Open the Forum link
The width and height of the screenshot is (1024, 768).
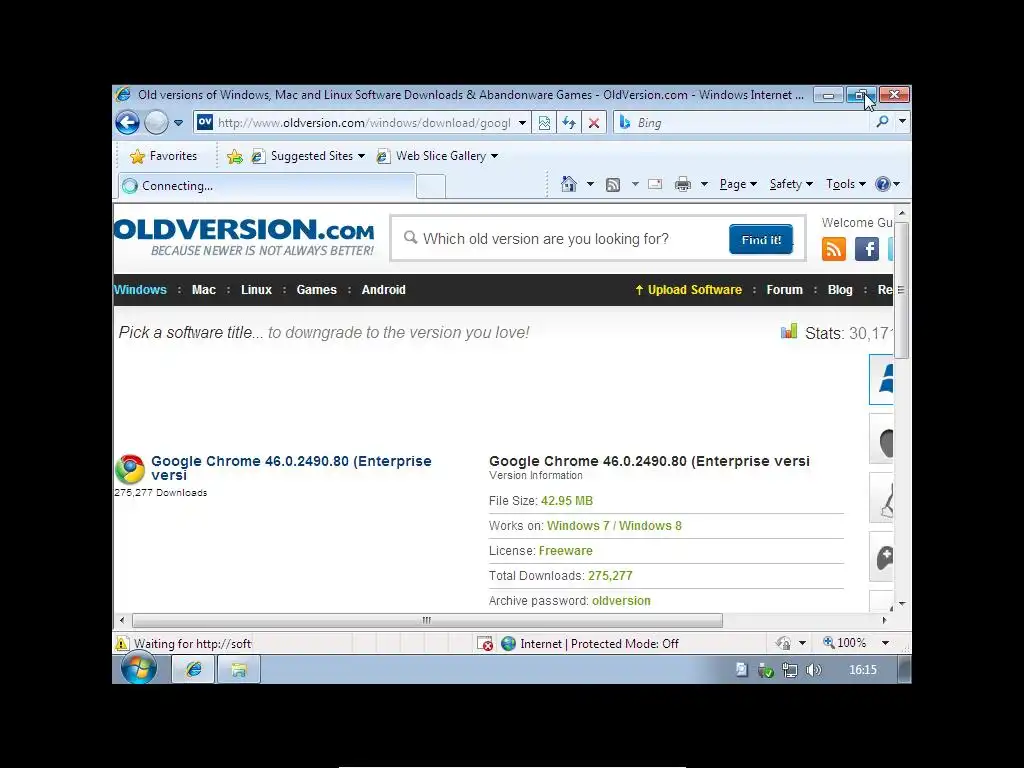pos(784,290)
